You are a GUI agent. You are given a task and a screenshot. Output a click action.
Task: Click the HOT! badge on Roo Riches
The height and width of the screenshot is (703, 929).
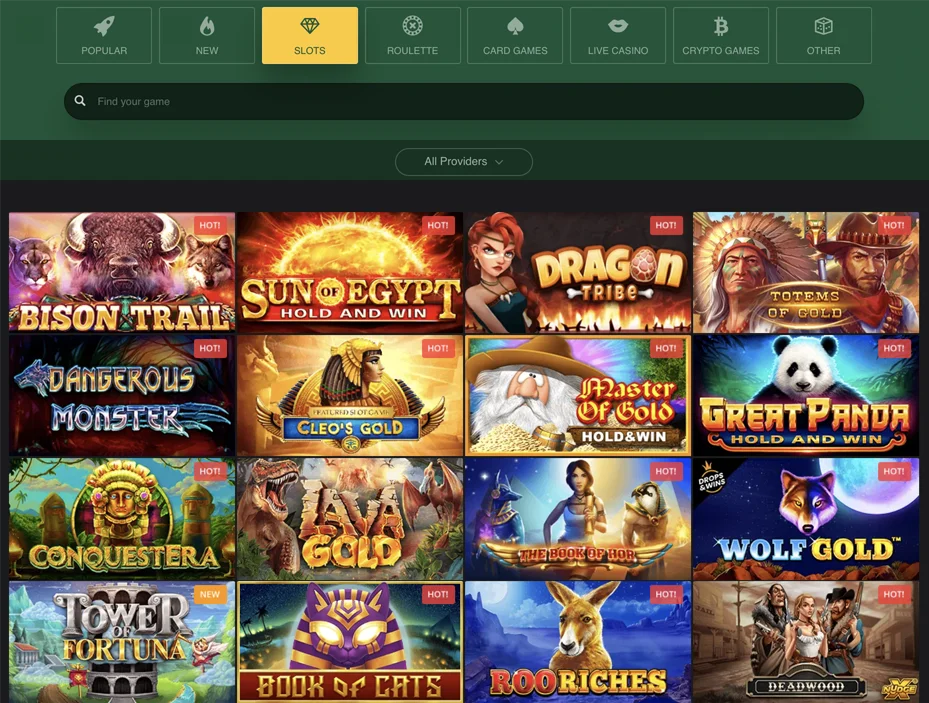666,594
